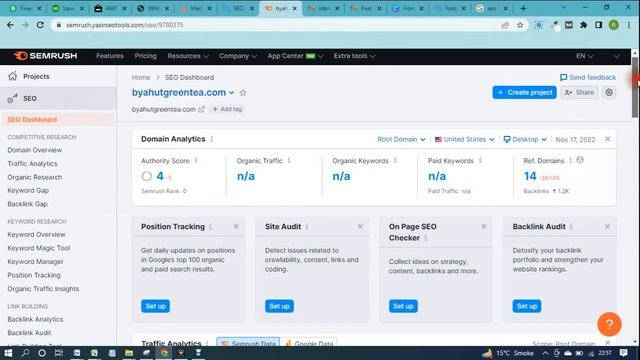Image resolution: width=640 pixels, height=360 pixels.
Task: Open the United States country dropdown
Action: click(464, 140)
